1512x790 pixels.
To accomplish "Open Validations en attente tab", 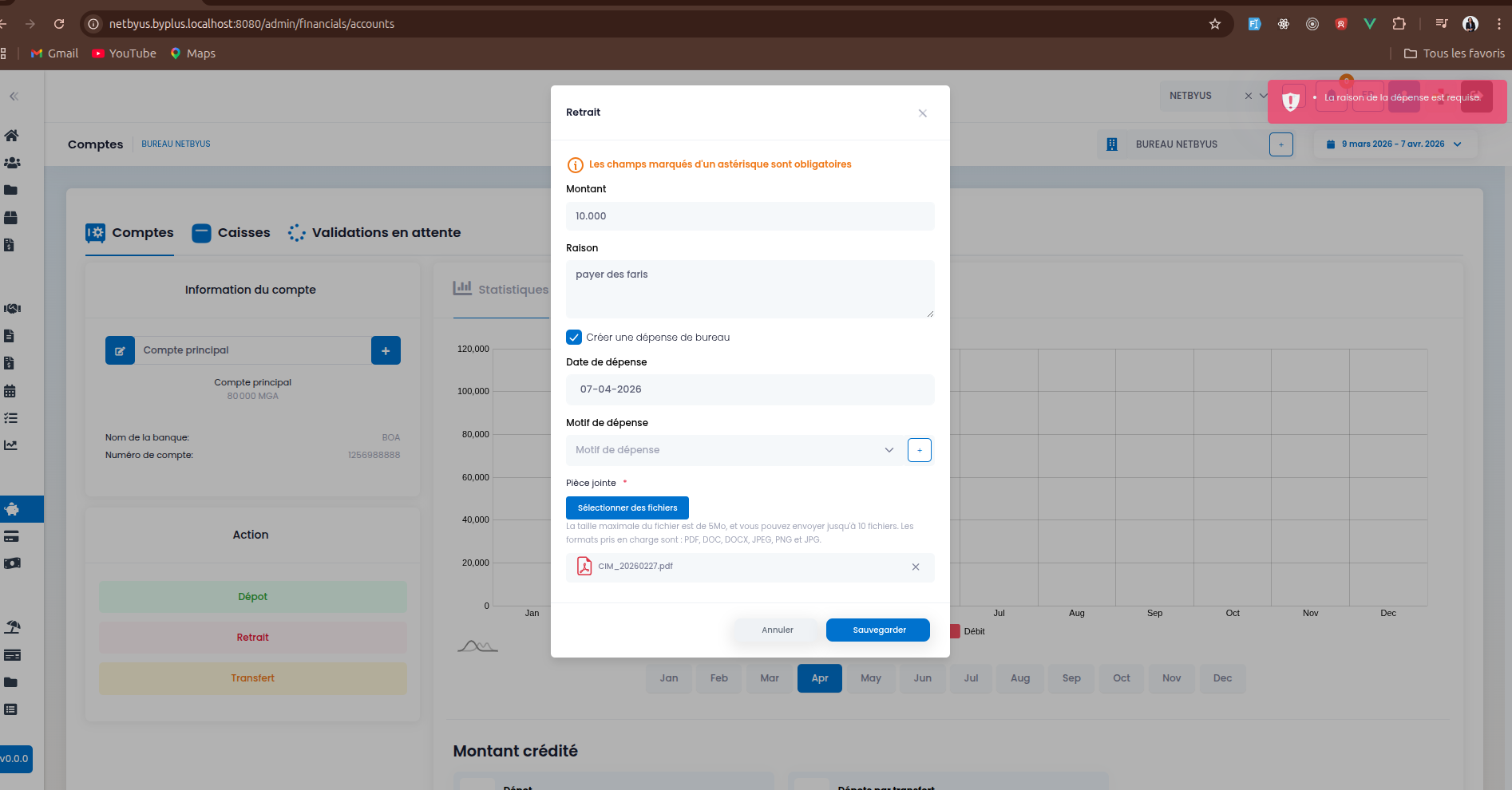I will 375,233.
